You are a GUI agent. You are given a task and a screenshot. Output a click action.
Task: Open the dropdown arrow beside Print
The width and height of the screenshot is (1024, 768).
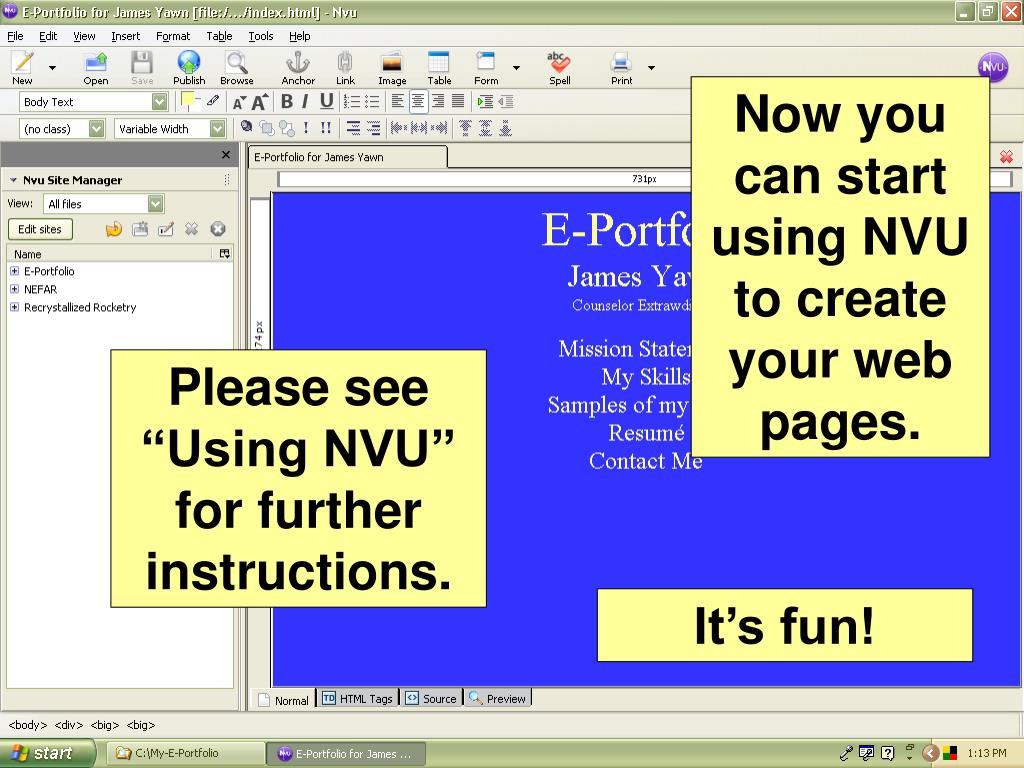pos(651,67)
